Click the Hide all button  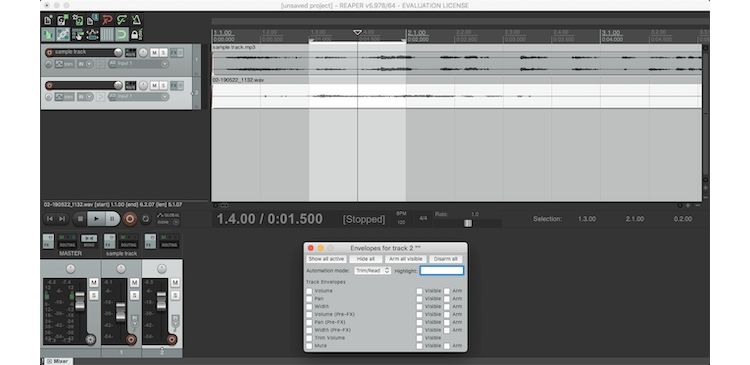[x=366, y=259]
